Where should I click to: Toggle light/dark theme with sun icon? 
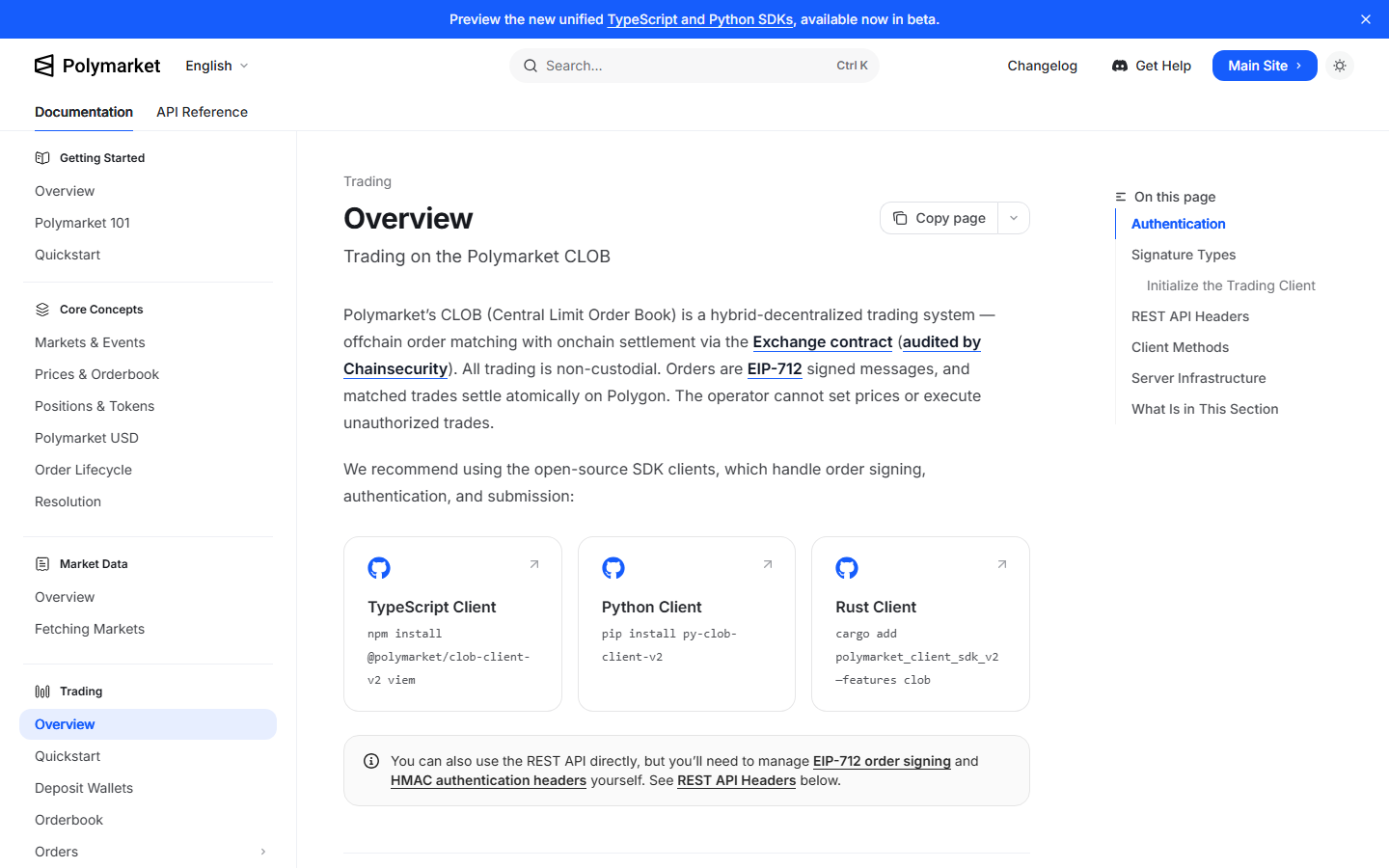1340,66
